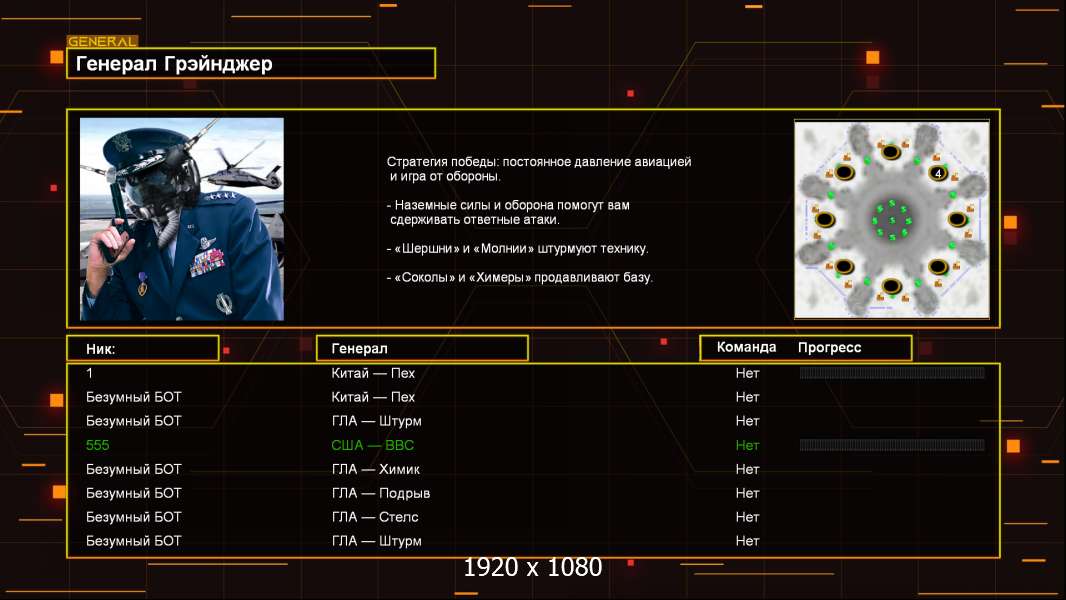
Task: Click green 'Нет' team value for player 555
Action: pyautogui.click(x=747, y=445)
